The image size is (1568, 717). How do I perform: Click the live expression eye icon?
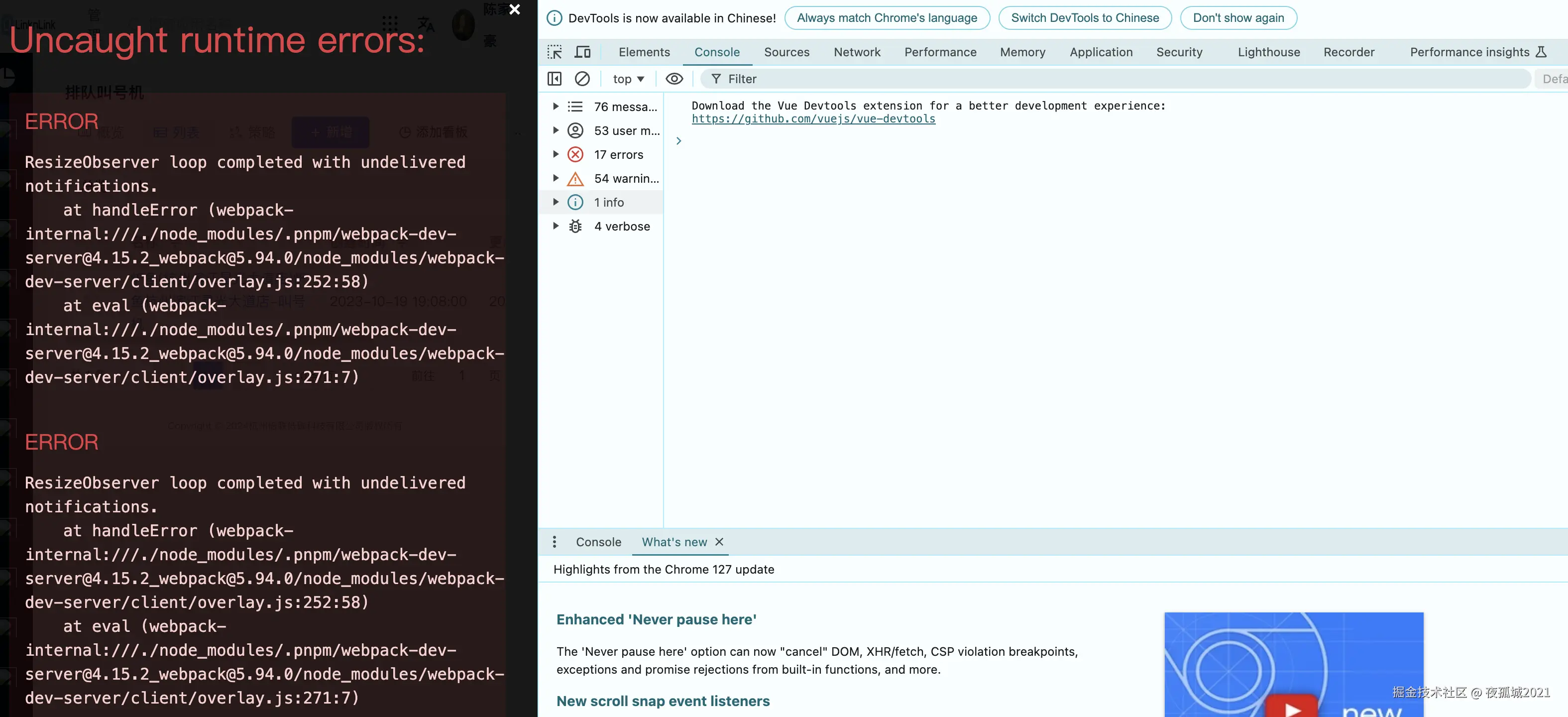pos(674,79)
